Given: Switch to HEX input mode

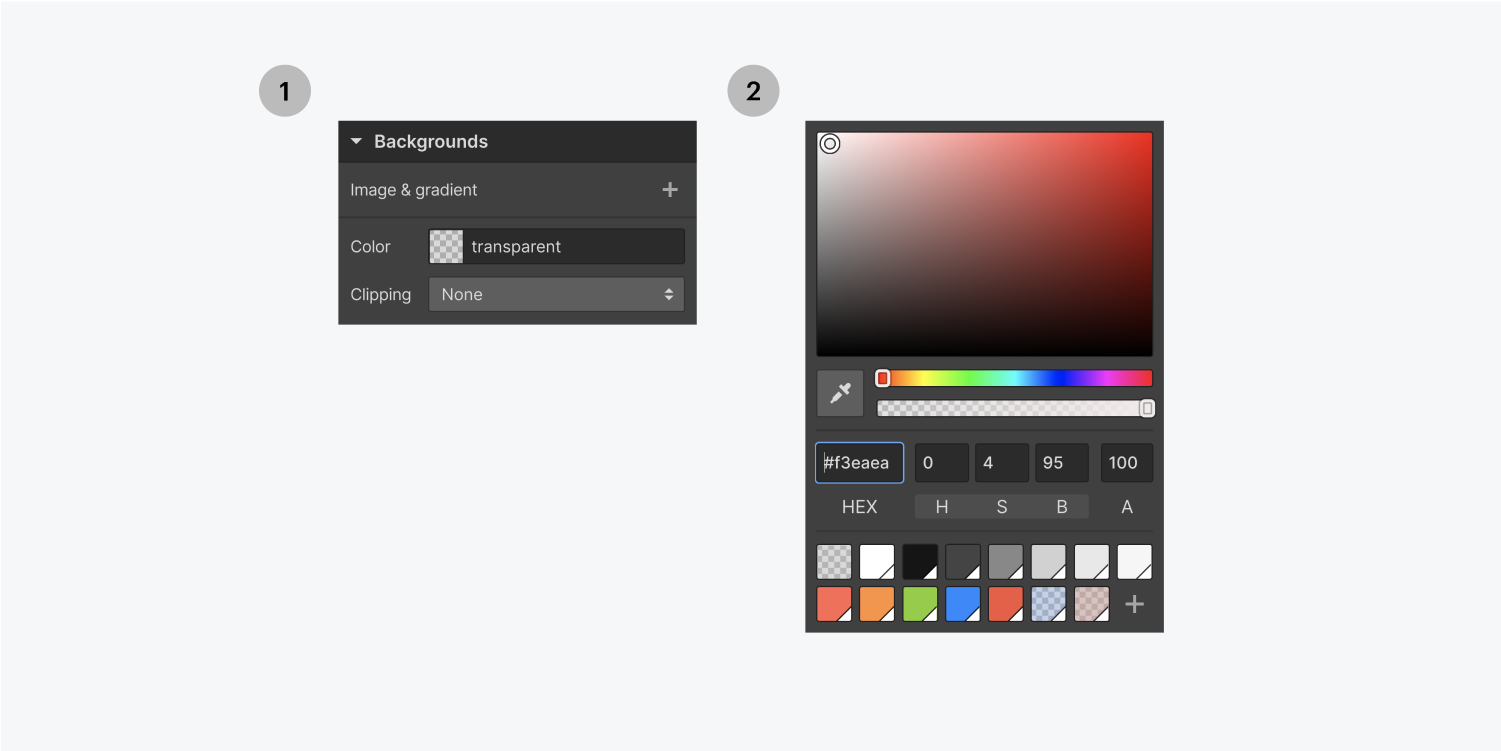Looking at the screenshot, I should pos(858,507).
